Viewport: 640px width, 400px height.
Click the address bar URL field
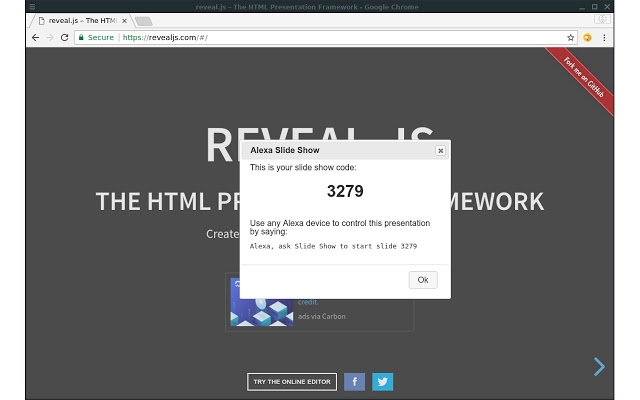(x=326, y=38)
